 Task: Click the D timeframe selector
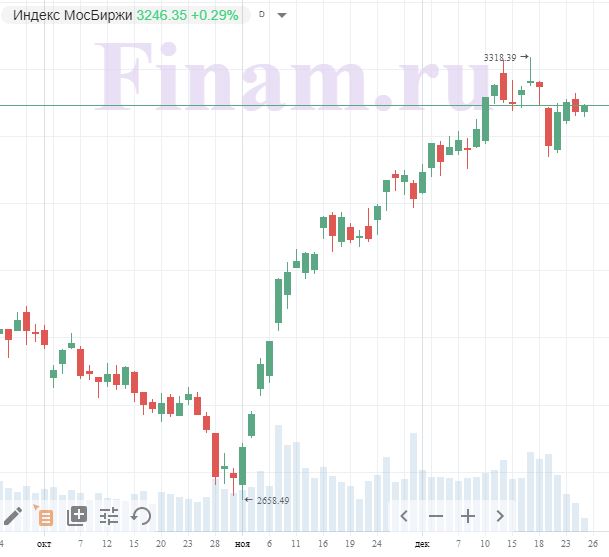tap(262, 14)
